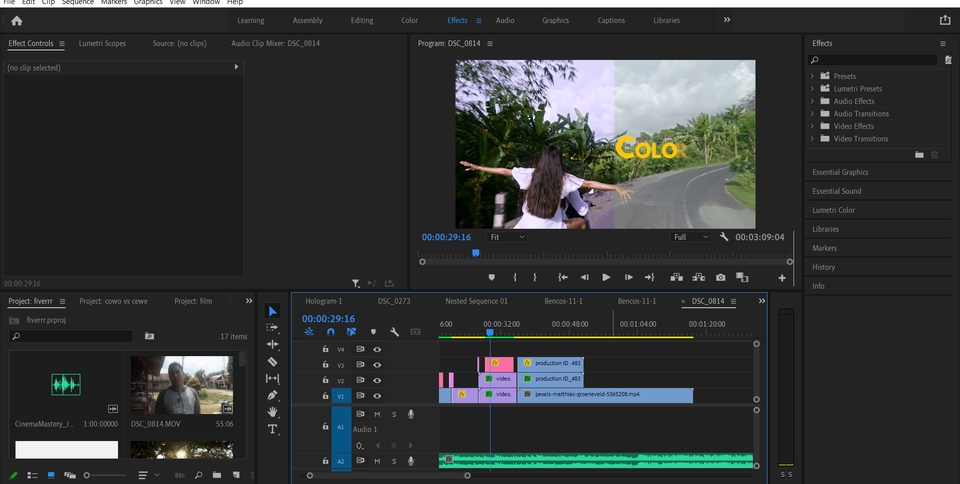
Task: Toggle Linked Selection in timeline
Action: click(x=351, y=332)
